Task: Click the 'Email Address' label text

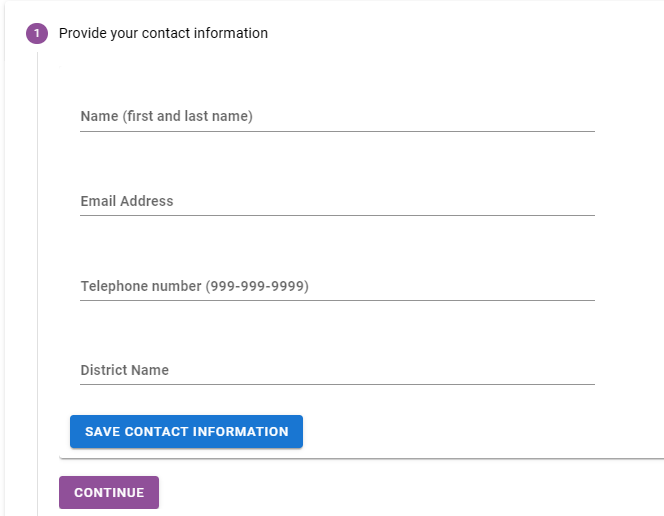Action: pyautogui.click(x=127, y=201)
